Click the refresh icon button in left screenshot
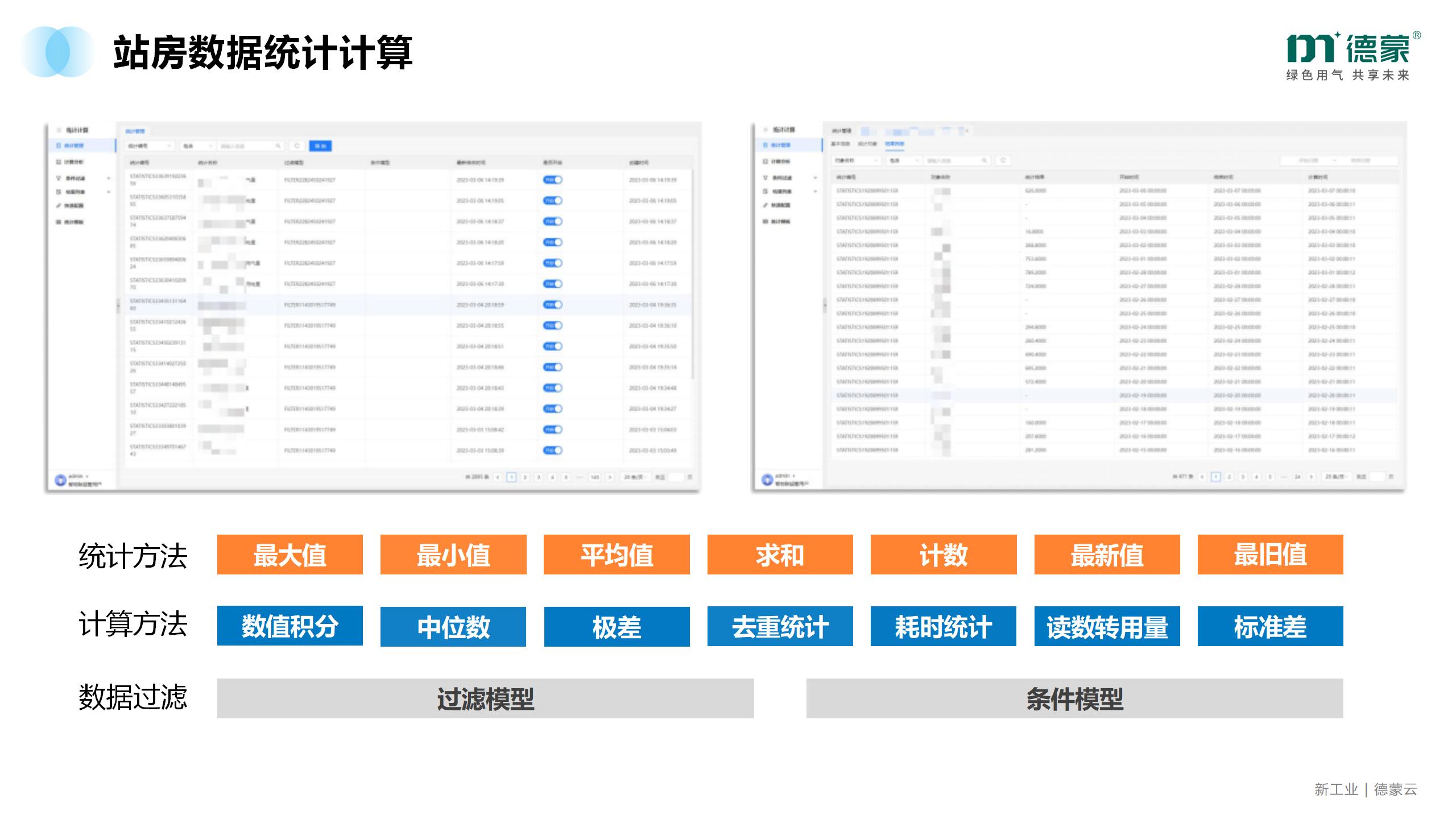The image size is (1456, 819). coord(297,146)
